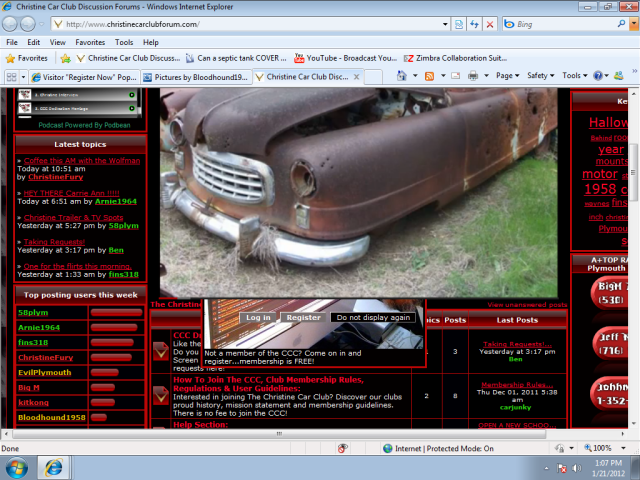Viewport: 640px width, 480px height.
Task: Expand the Print dropdown arrow
Action: [x=486, y=76]
